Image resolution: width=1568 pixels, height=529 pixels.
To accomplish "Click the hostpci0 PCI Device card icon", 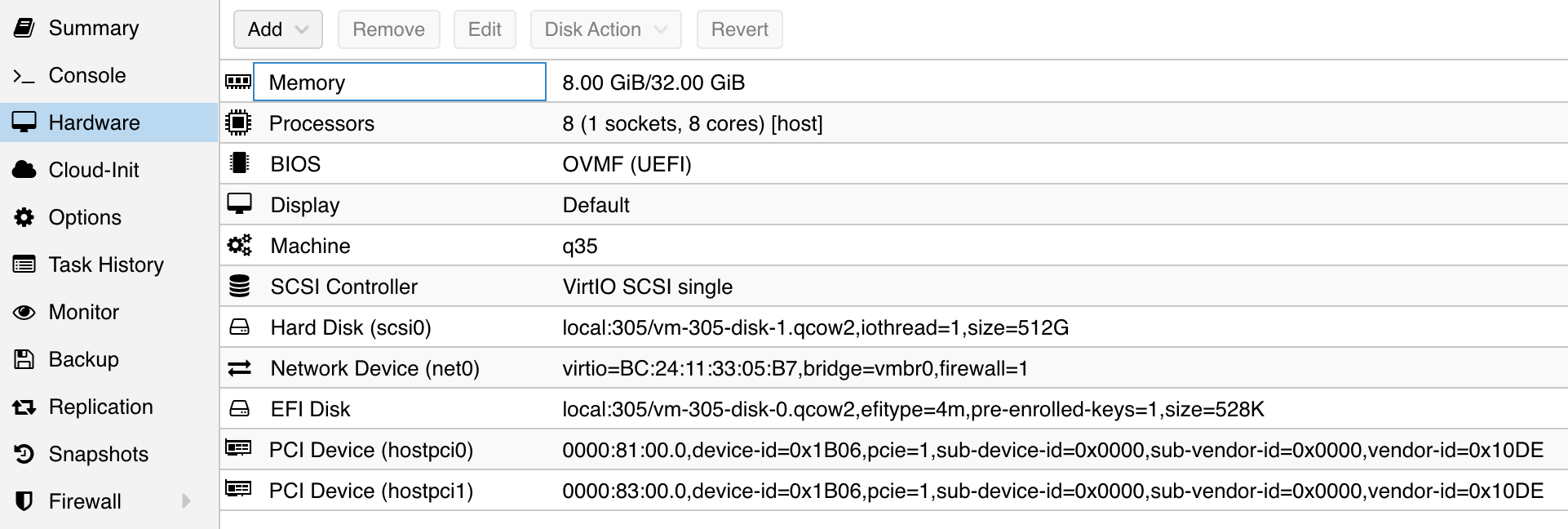I will click(238, 448).
